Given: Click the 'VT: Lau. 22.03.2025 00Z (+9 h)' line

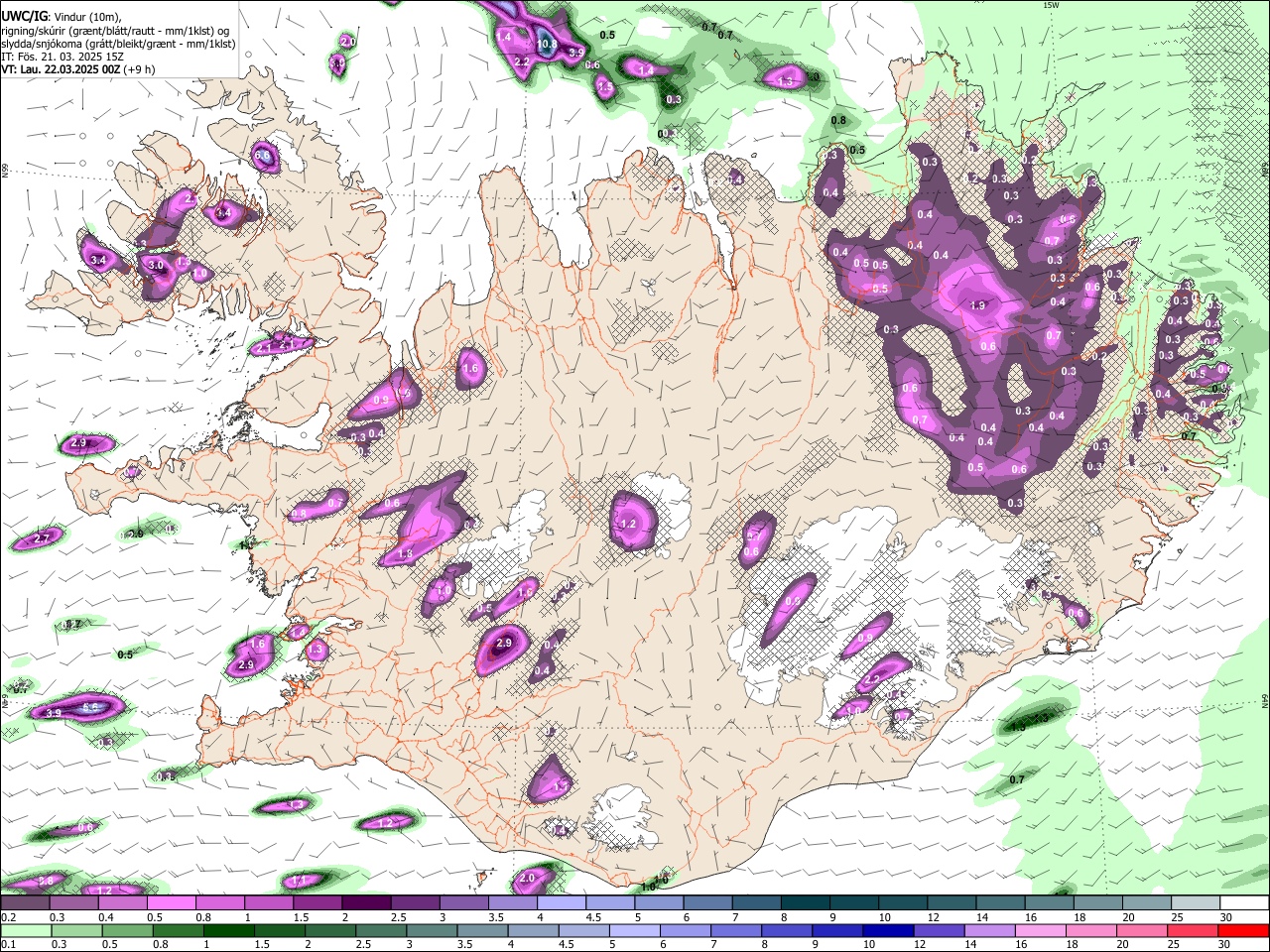Looking at the screenshot, I should [78, 69].
